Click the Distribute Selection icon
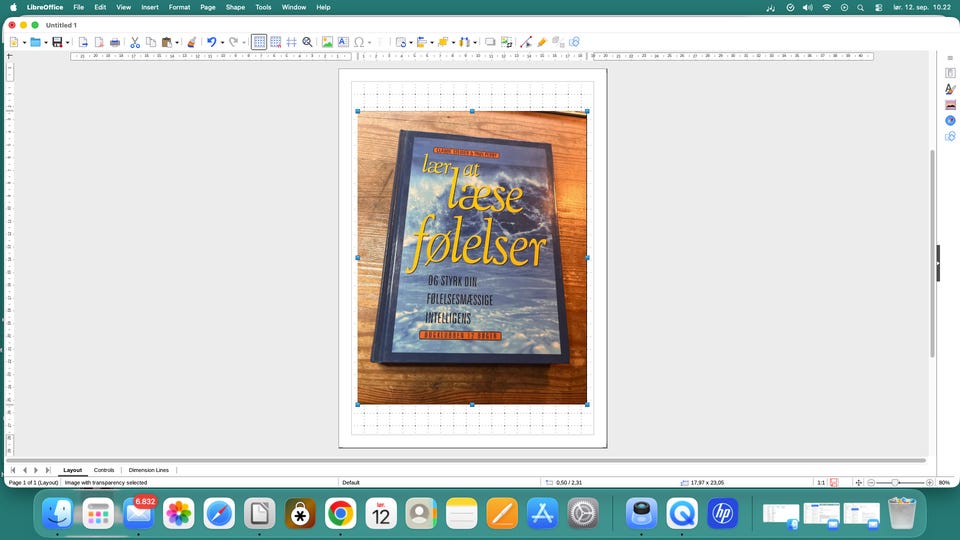 click(x=464, y=42)
